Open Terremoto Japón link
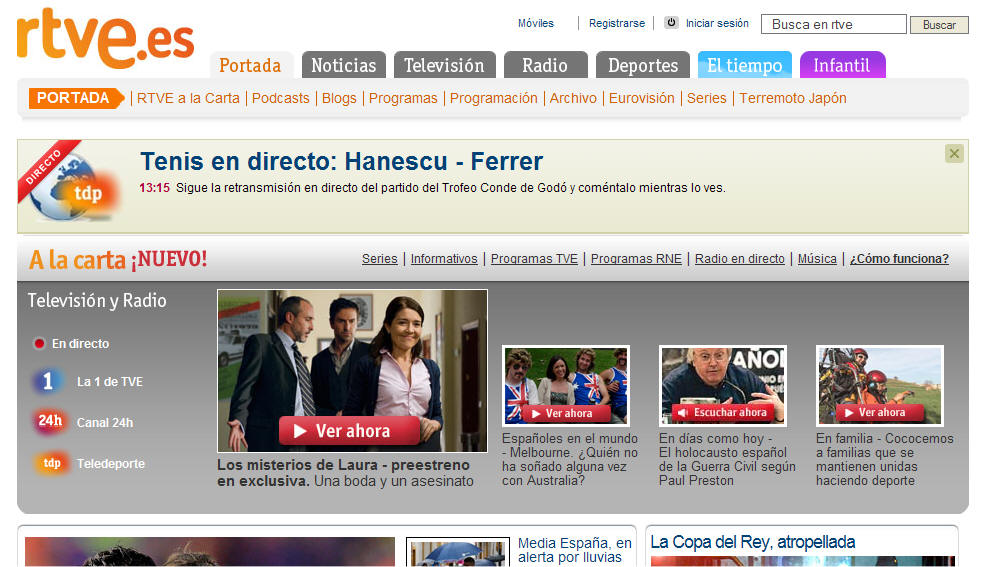 point(792,98)
